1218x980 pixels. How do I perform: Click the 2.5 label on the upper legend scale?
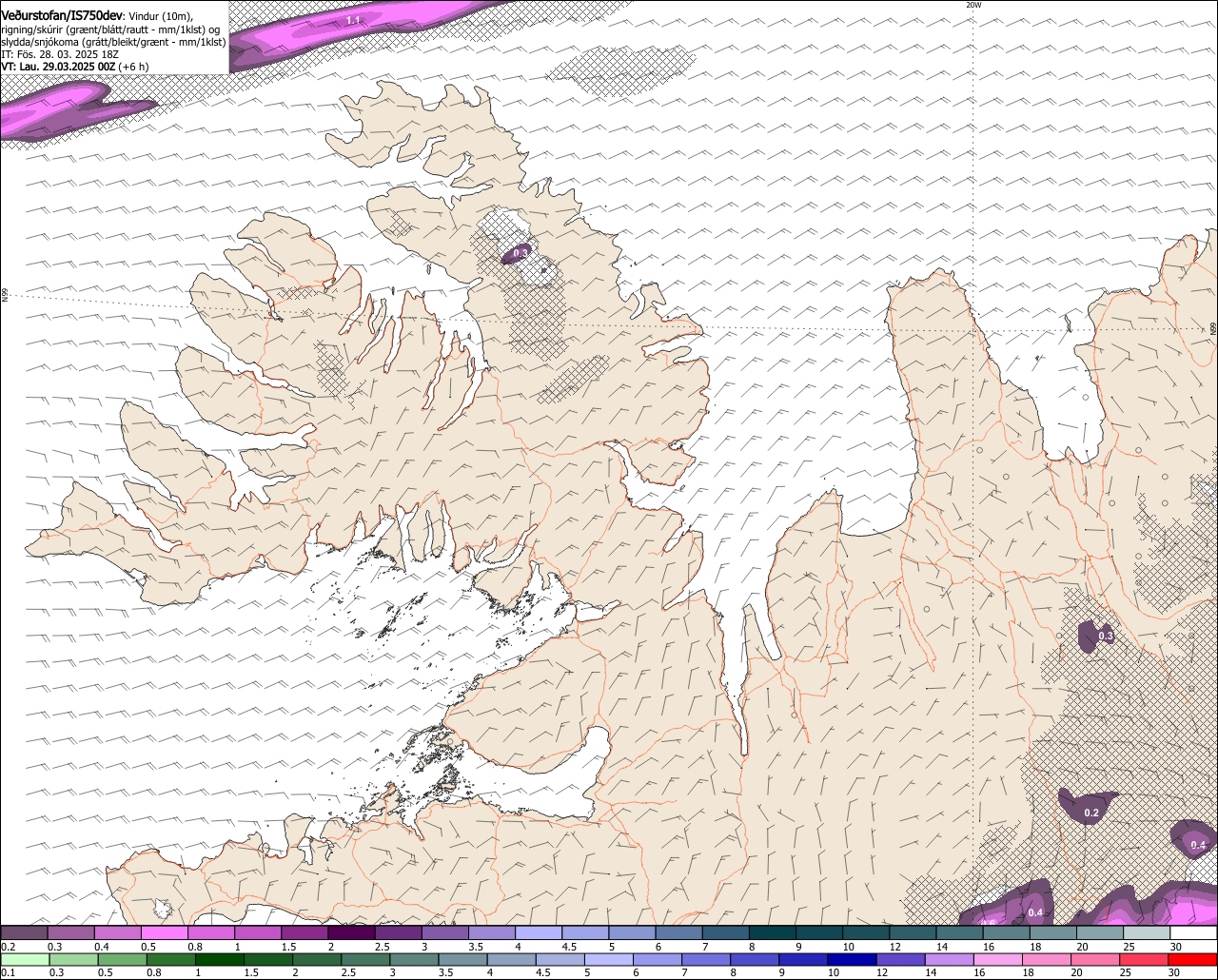pyautogui.click(x=383, y=947)
